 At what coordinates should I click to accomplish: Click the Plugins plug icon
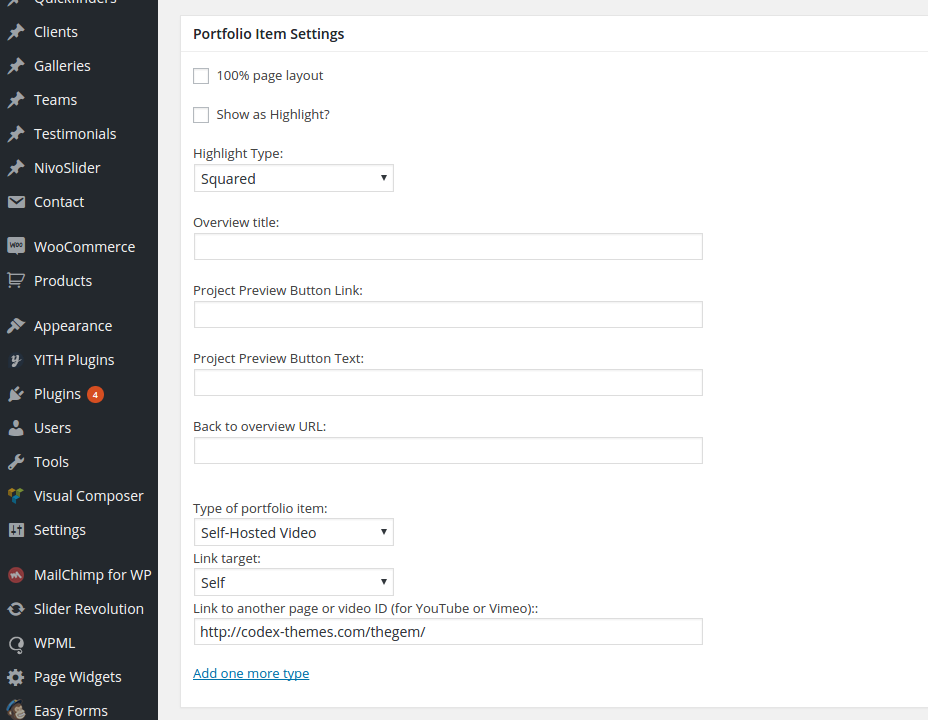(16, 394)
